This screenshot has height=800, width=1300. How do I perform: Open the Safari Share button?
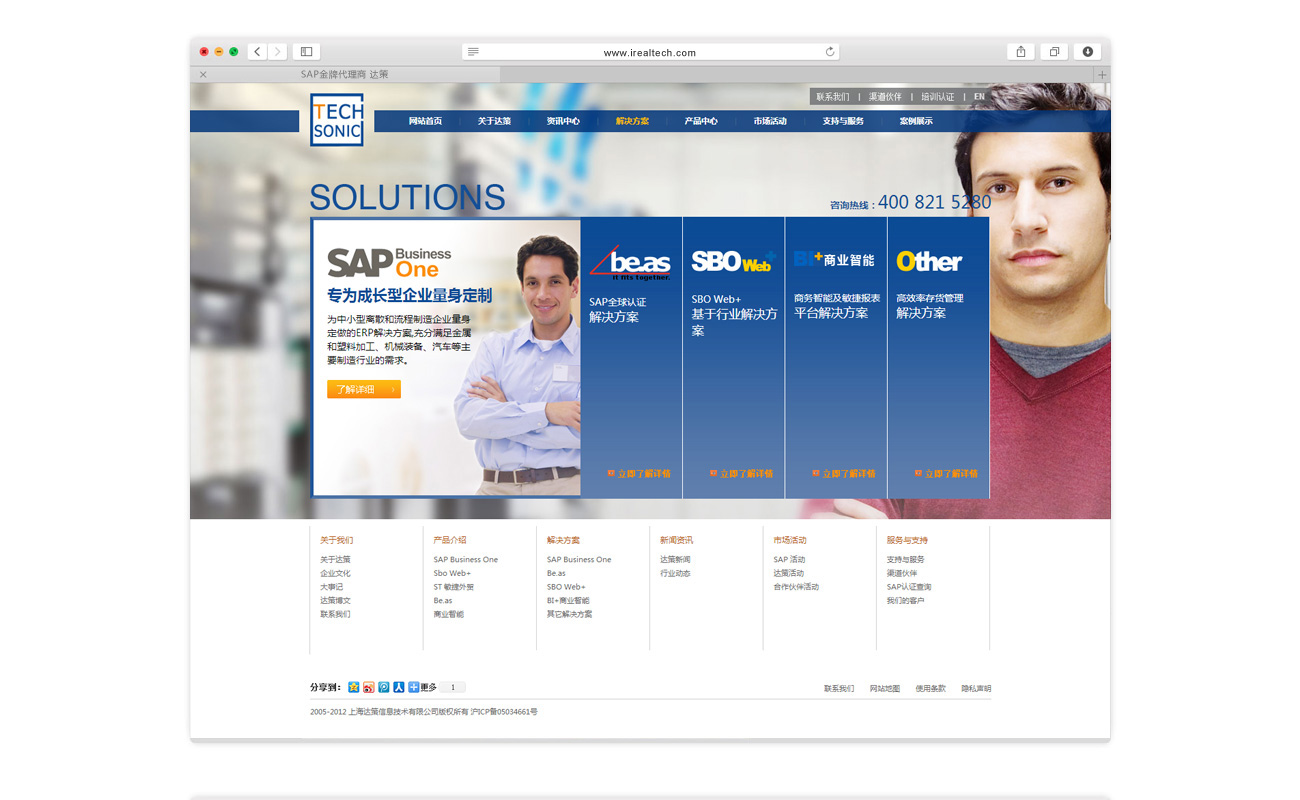click(1021, 52)
